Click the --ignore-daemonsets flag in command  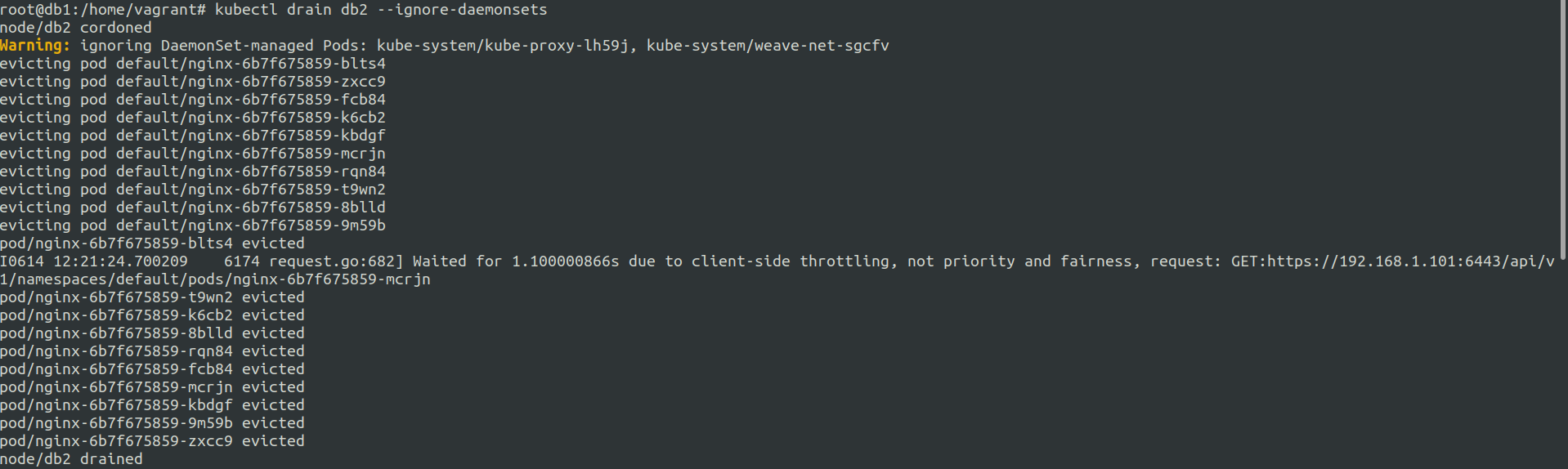(x=462, y=10)
